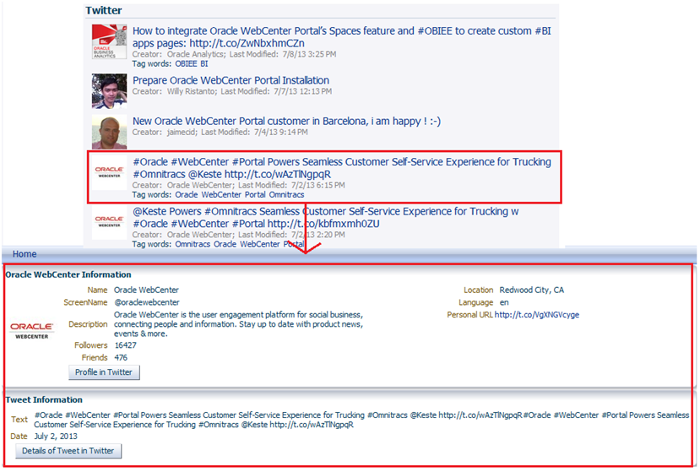Click the name value 'Oracle WebCenter'

tap(146, 290)
